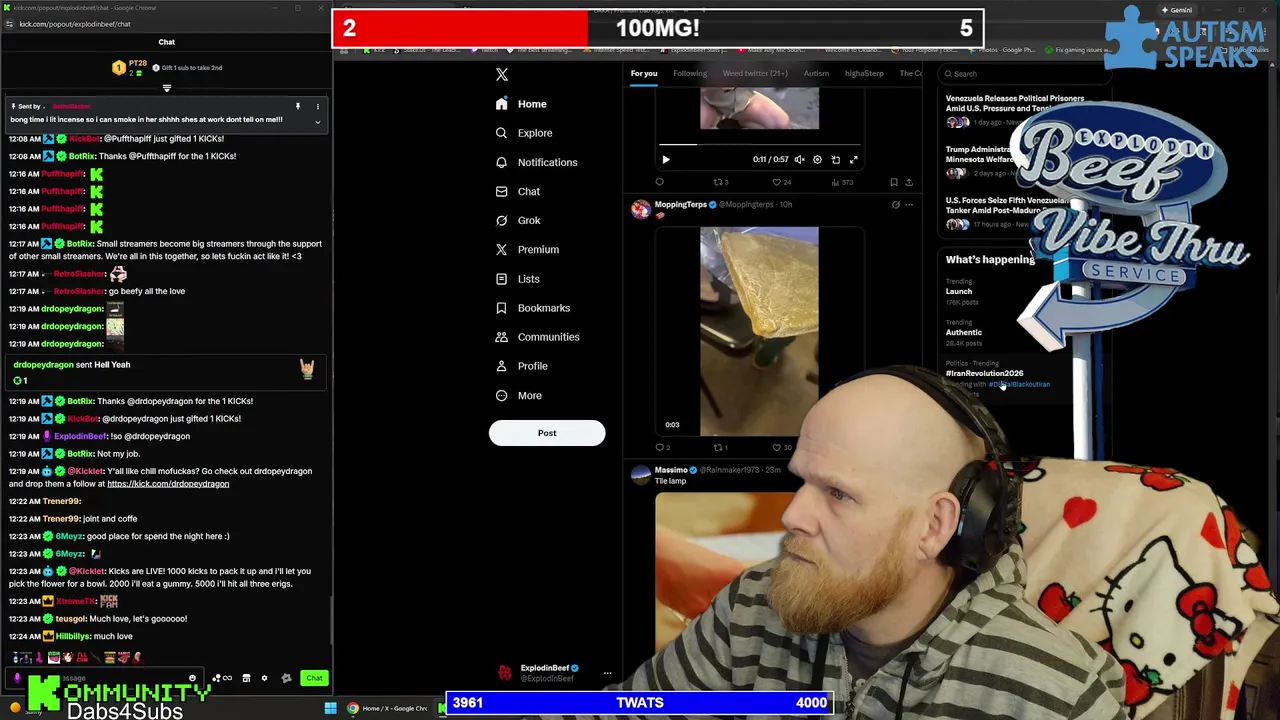The image size is (1280, 720).
Task: Seek on the top video progress bar
Action: 759,144
